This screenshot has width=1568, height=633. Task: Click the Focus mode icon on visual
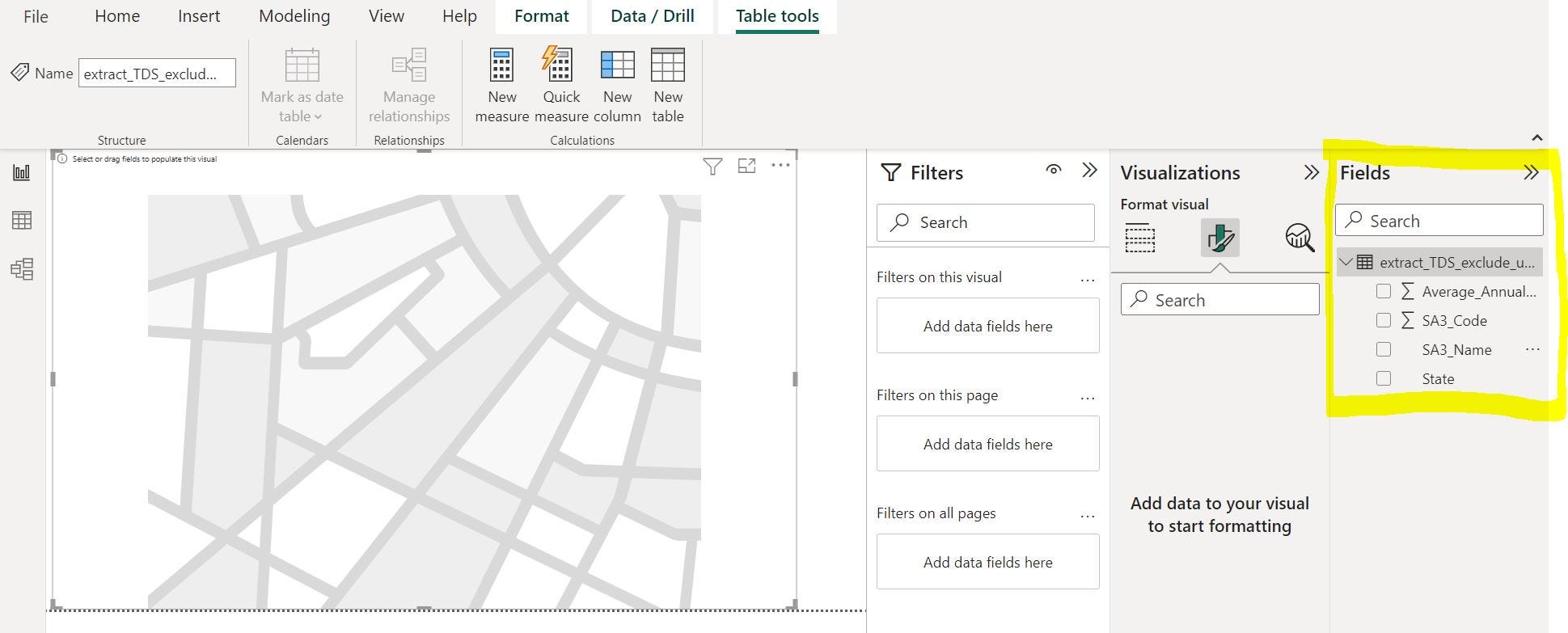746,166
